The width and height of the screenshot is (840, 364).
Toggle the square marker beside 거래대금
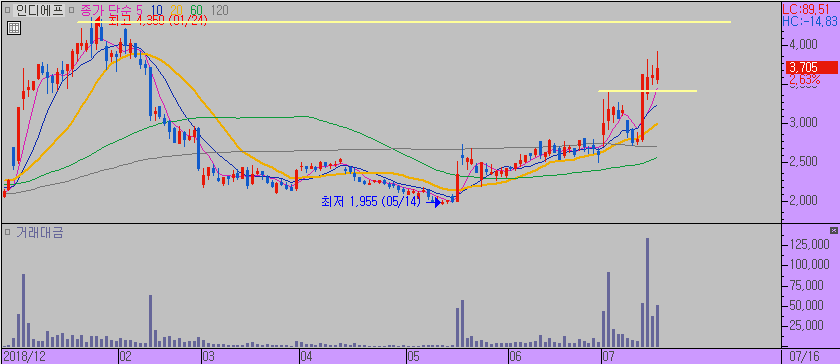point(8,233)
